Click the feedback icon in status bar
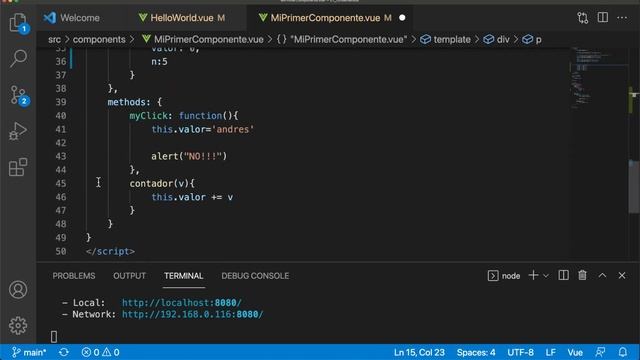The image size is (640, 360). pyautogui.click(x=600, y=352)
